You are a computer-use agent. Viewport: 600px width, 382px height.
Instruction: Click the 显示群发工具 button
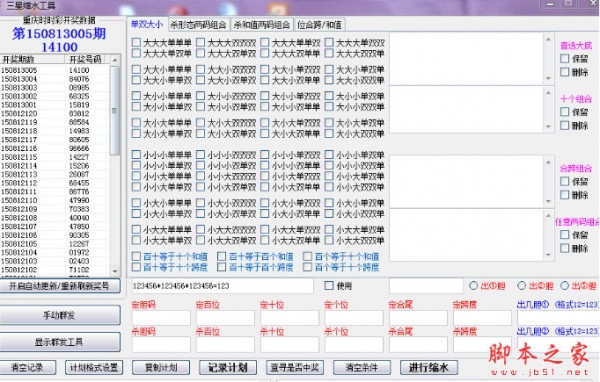59,342
